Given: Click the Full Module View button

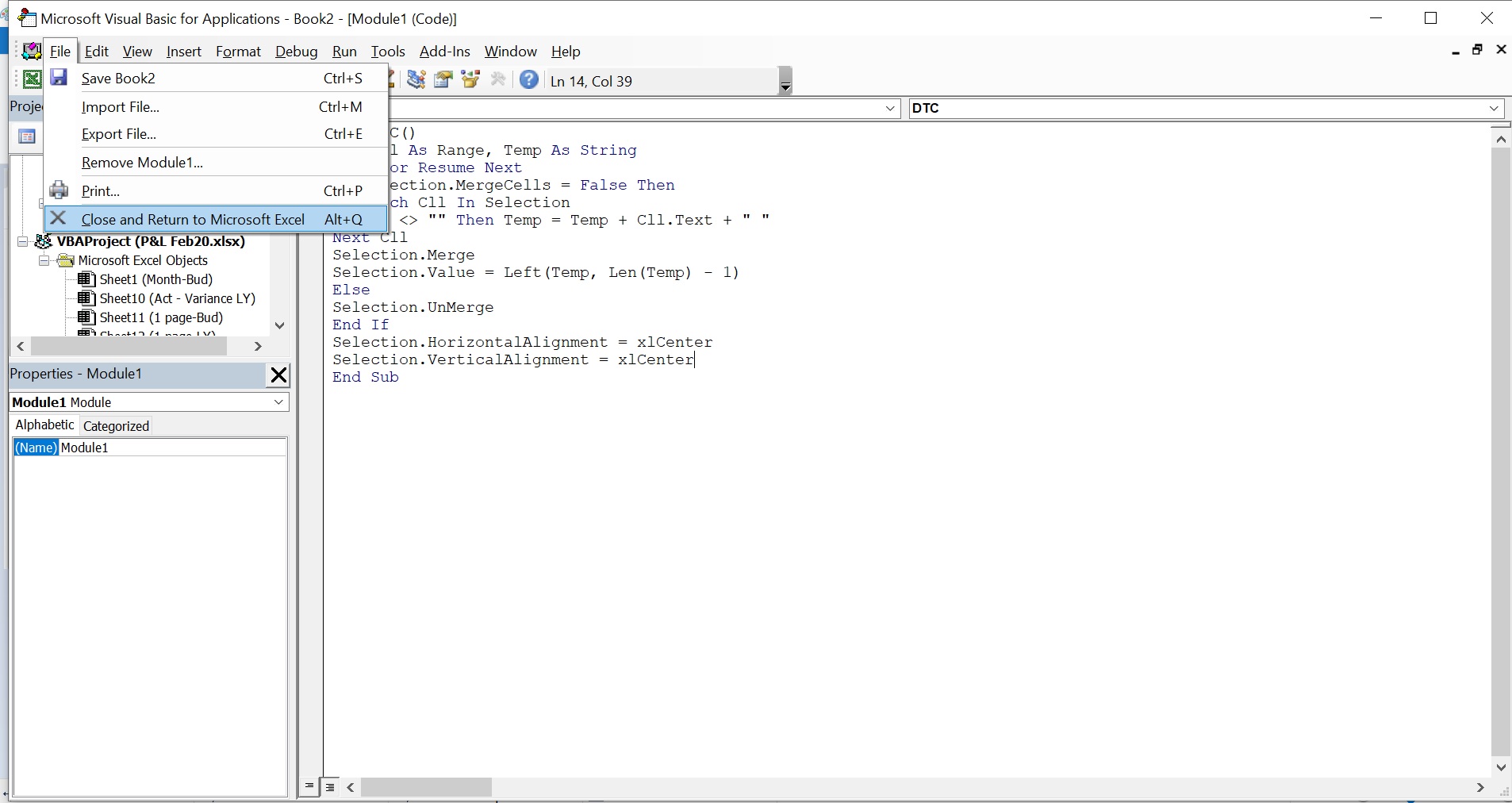Looking at the screenshot, I should tap(330, 786).
